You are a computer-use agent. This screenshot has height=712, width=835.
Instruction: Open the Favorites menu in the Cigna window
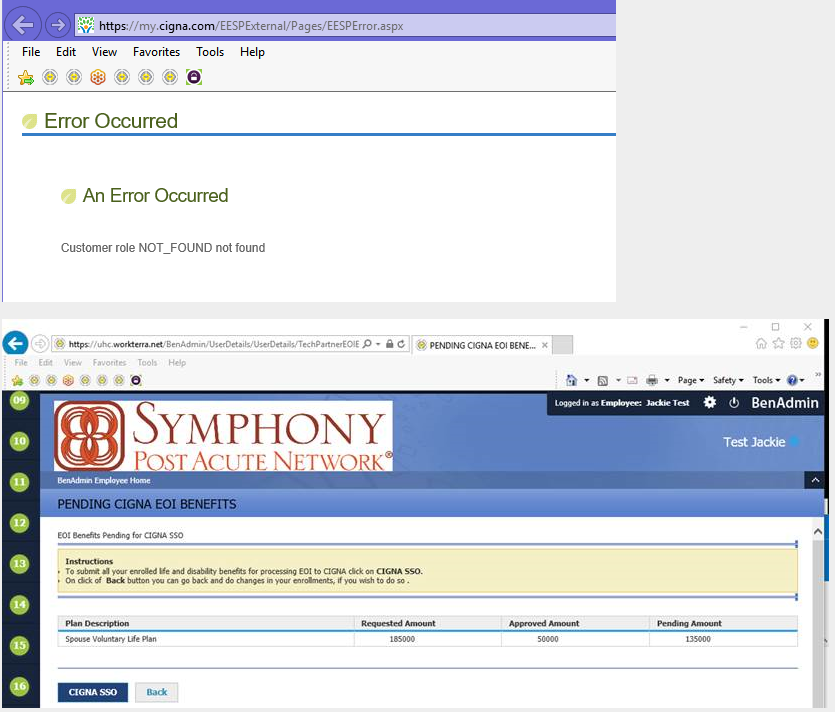point(157,52)
